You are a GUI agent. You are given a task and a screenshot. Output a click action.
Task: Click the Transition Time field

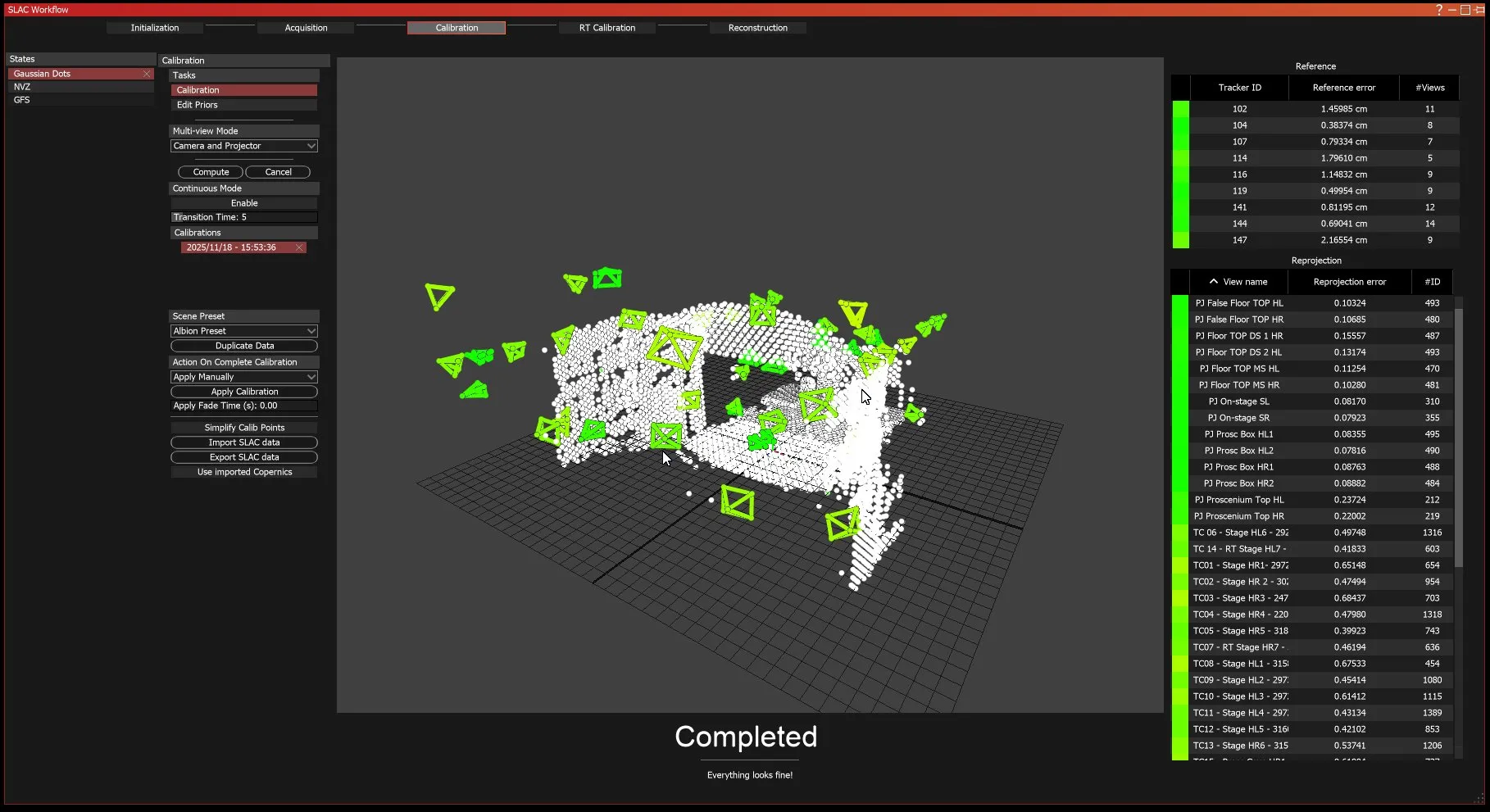click(243, 217)
